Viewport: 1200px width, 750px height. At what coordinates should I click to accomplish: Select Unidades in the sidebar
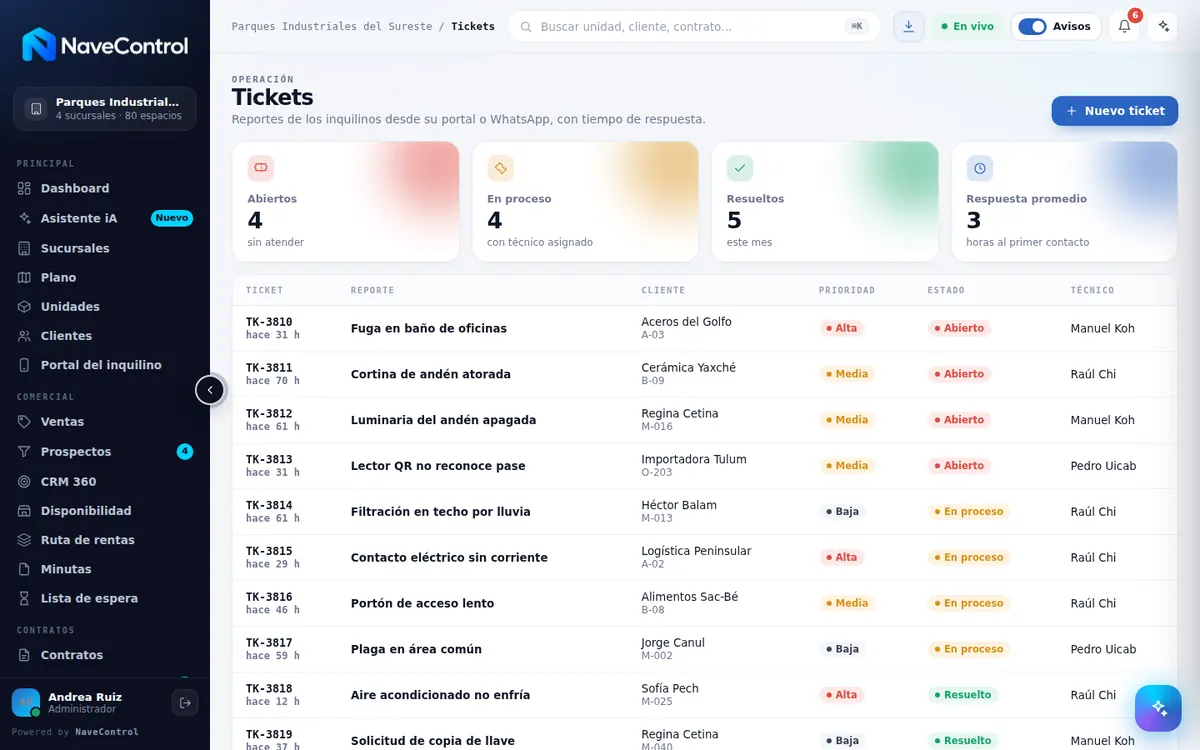105,306
